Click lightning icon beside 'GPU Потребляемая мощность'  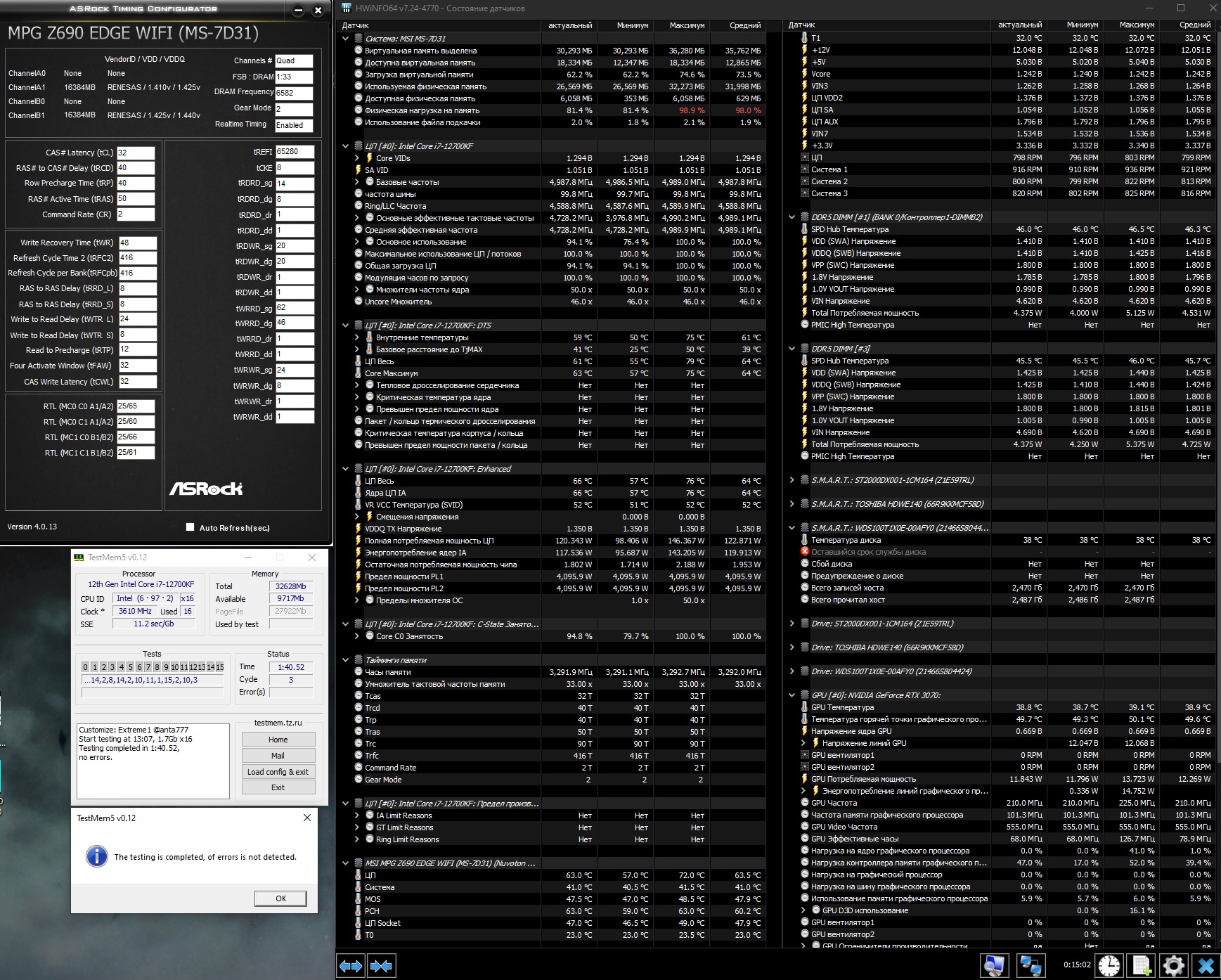(x=805, y=779)
